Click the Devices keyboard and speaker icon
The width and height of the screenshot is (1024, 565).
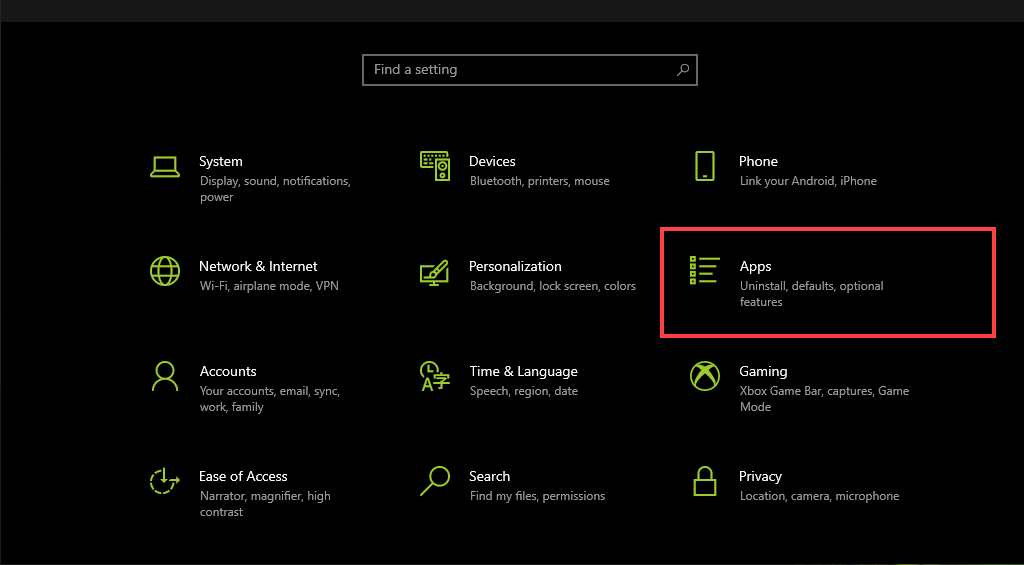click(x=435, y=166)
